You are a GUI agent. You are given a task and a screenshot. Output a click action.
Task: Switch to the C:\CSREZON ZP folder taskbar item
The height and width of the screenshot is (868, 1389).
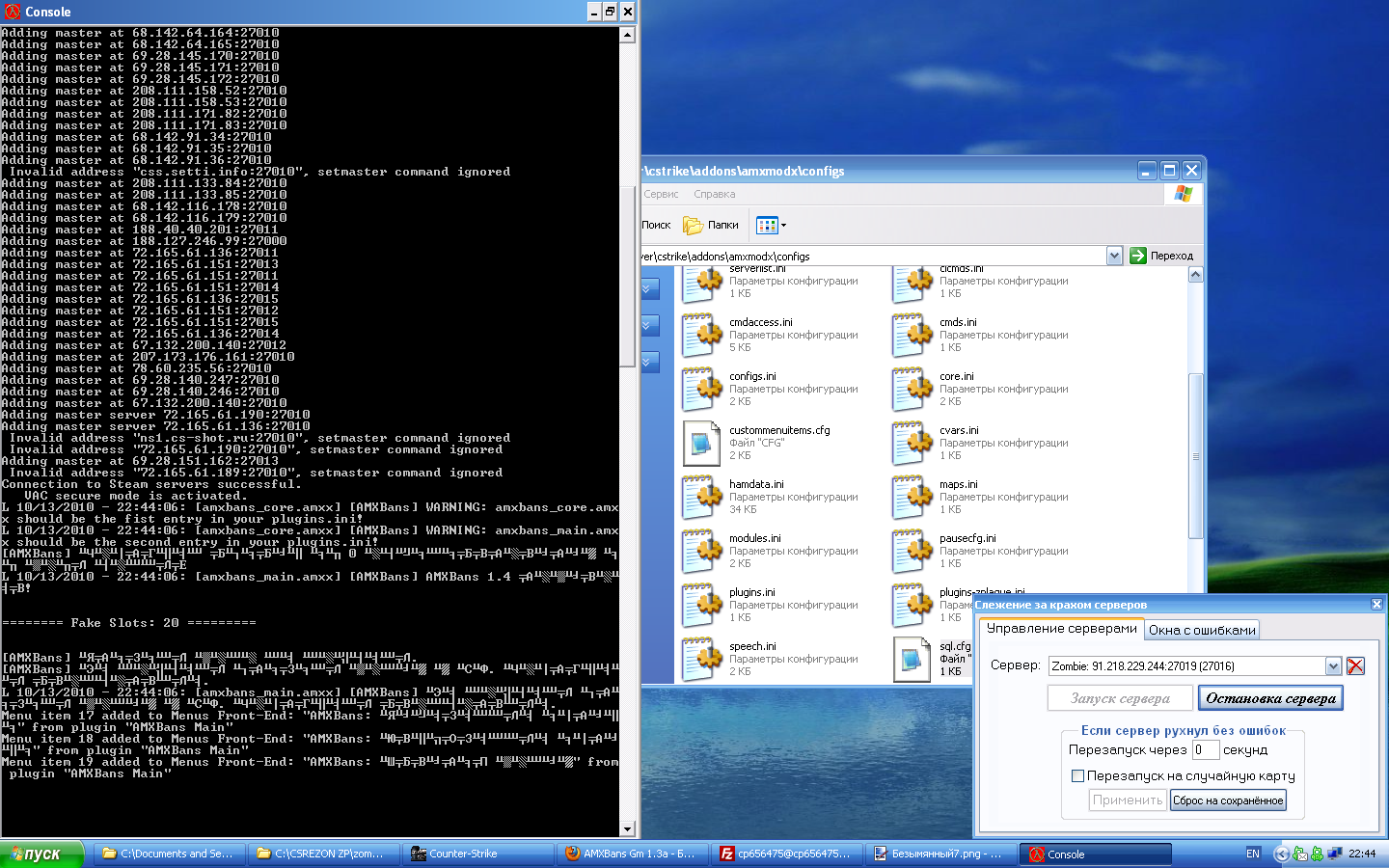(x=324, y=854)
